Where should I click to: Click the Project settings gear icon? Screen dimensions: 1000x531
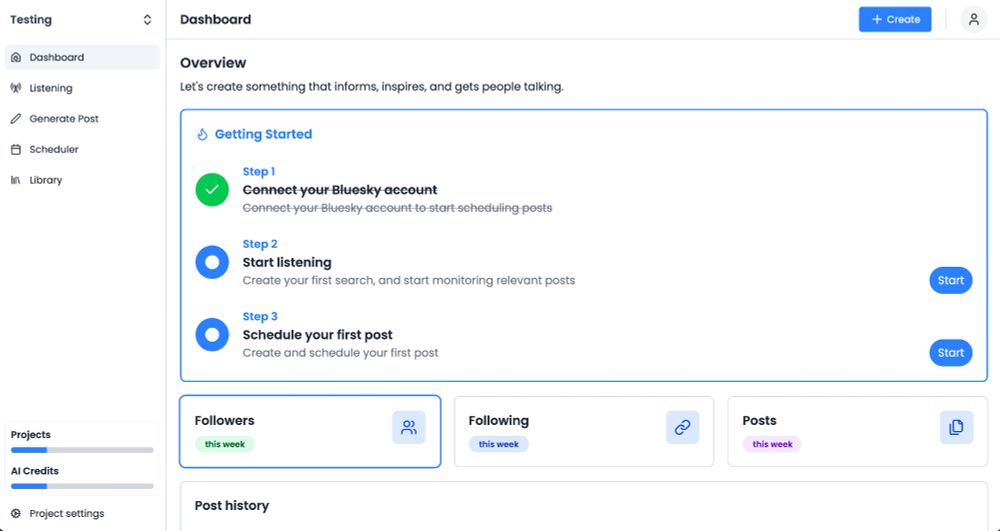tap(16, 514)
